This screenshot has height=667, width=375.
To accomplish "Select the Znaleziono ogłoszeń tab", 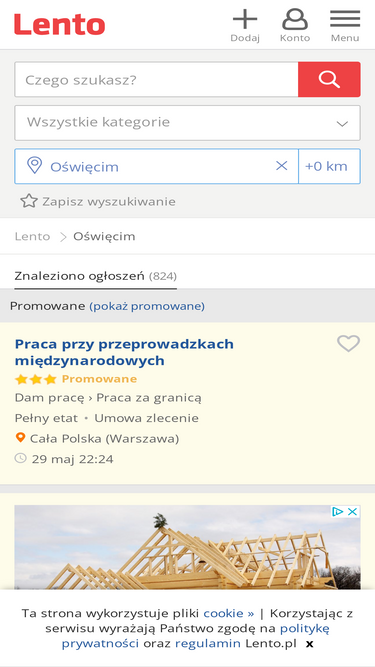I will (x=96, y=276).
